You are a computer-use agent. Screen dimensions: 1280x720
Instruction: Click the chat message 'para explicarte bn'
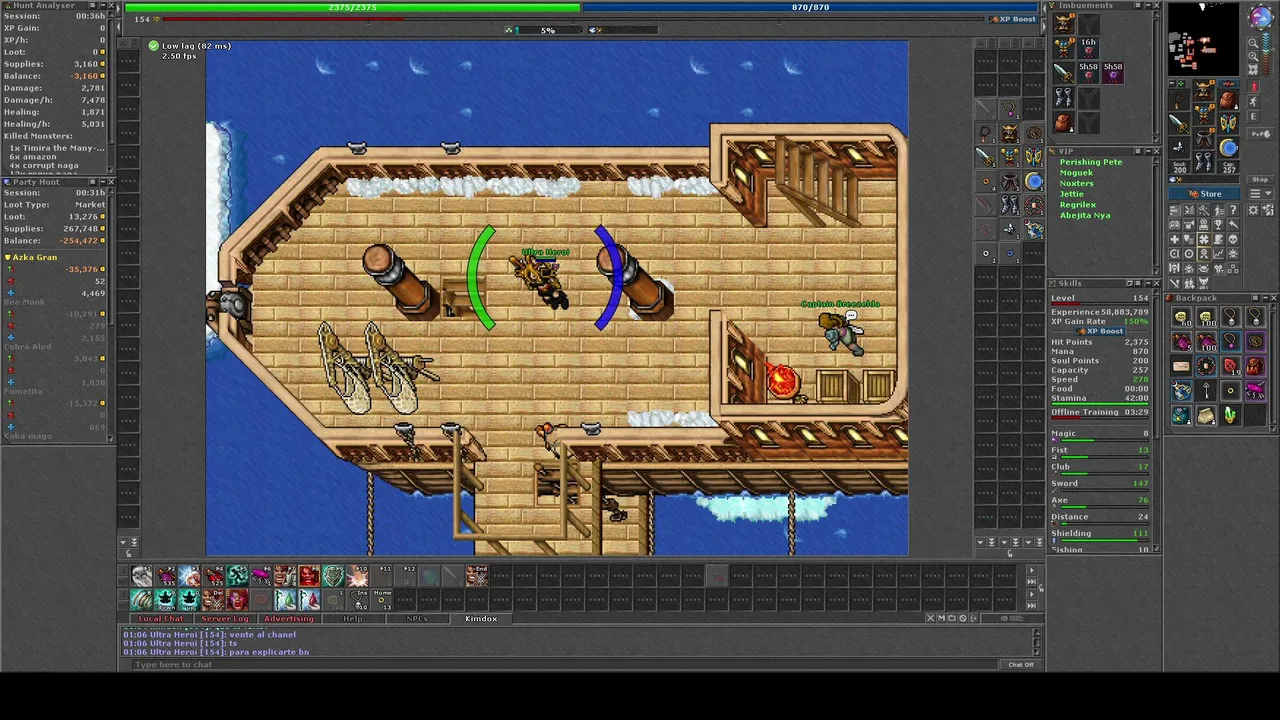click(x=269, y=652)
